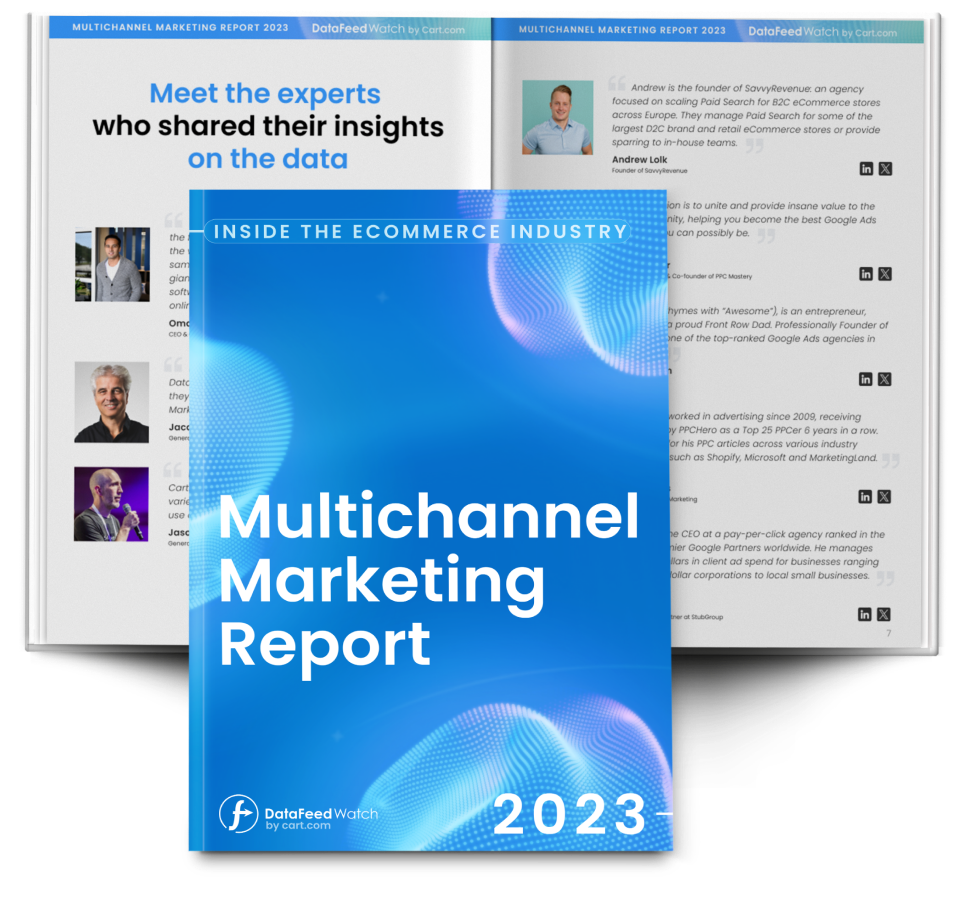
Task: Click LinkedIn icon beside PPC Mastery co-founder
Action: tap(866, 274)
